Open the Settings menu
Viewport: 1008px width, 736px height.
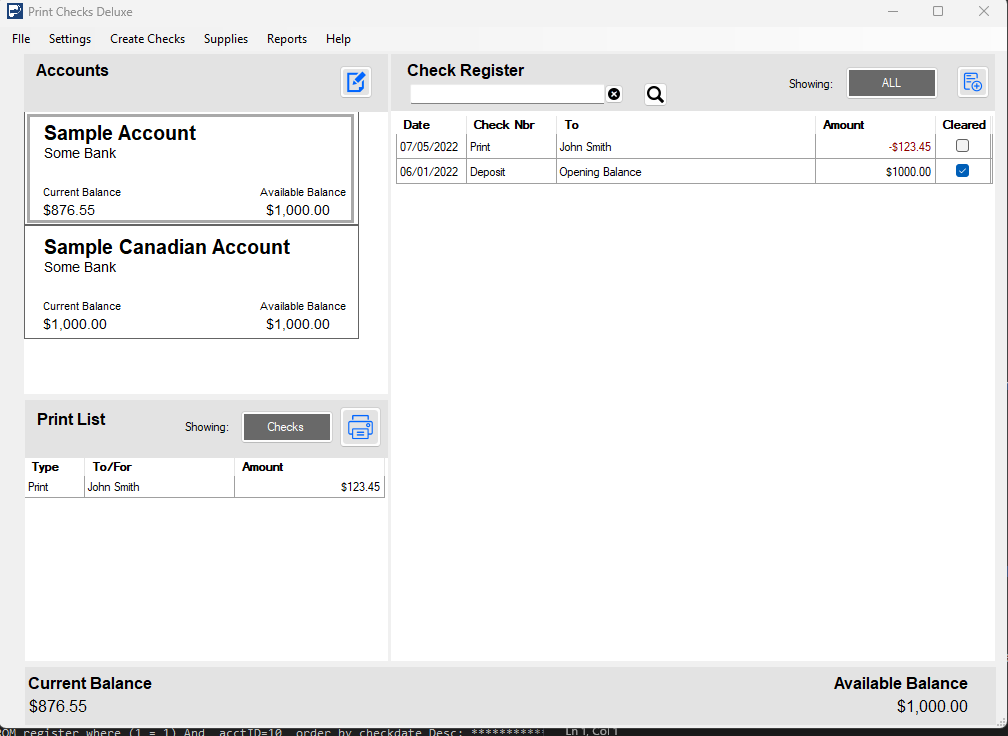point(69,39)
